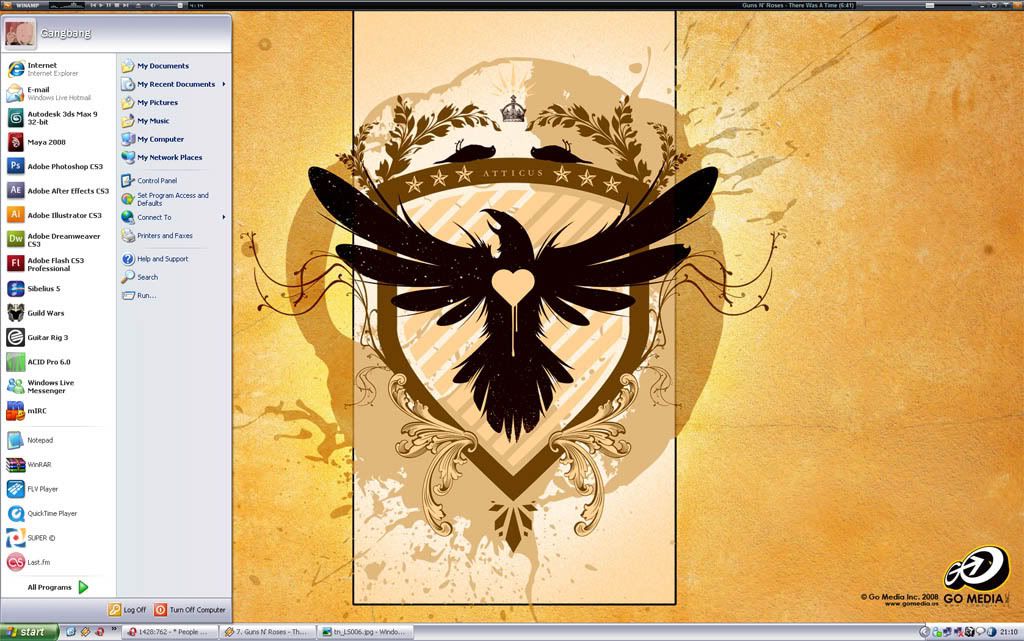This screenshot has height=641, width=1024.
Task: Open My Documents folder
Action: (174, 66)
